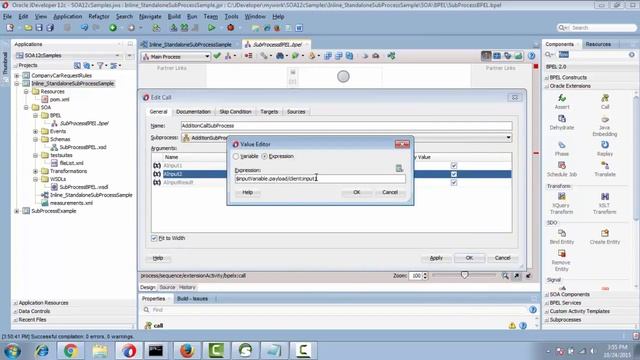The height and width of the screenshot is (360, 640).
Task: Toggle the checkbox in AInputResult row
Action: coord(454,182)
